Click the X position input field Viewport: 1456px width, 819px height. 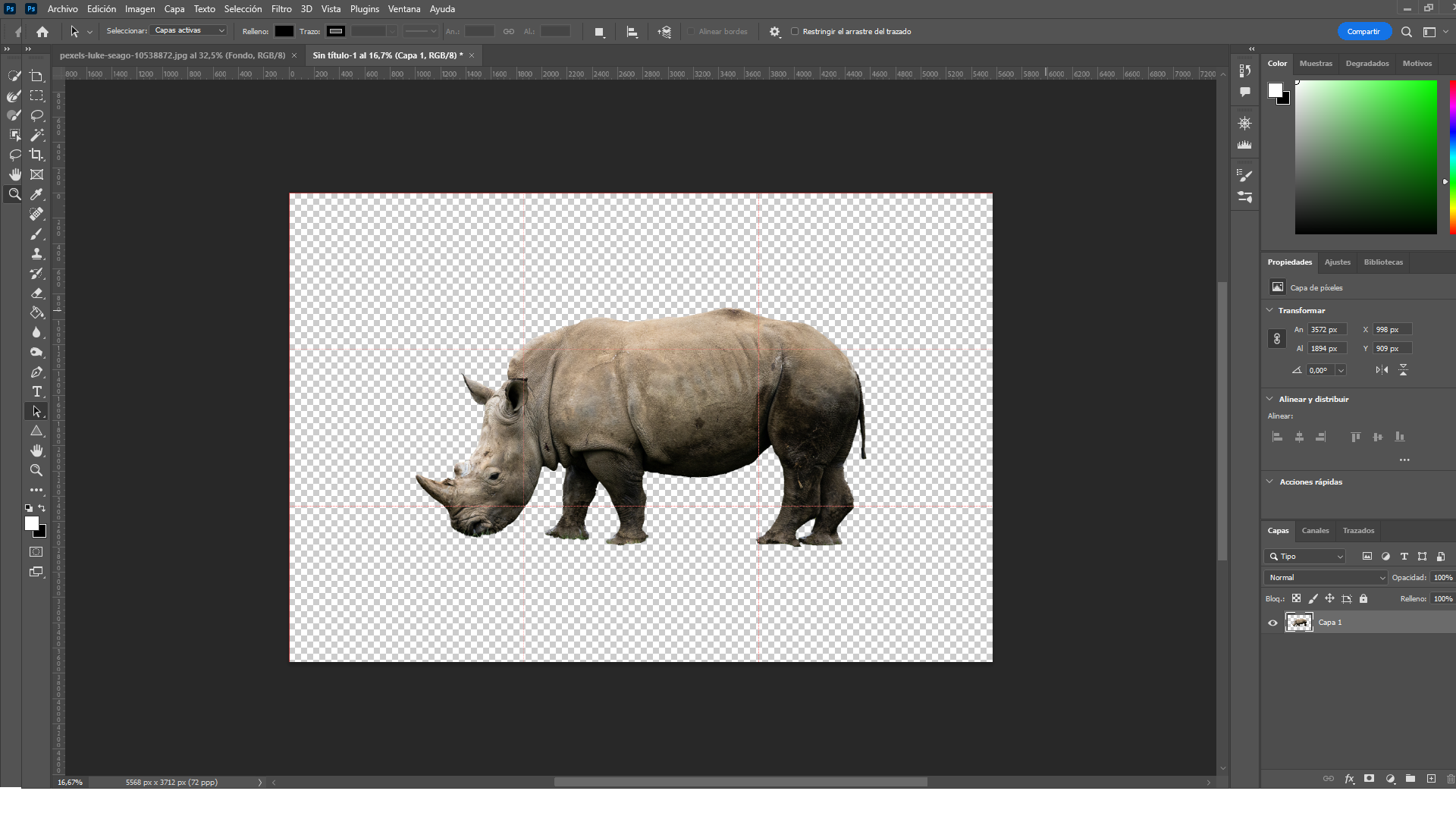tap(1392, 330)
